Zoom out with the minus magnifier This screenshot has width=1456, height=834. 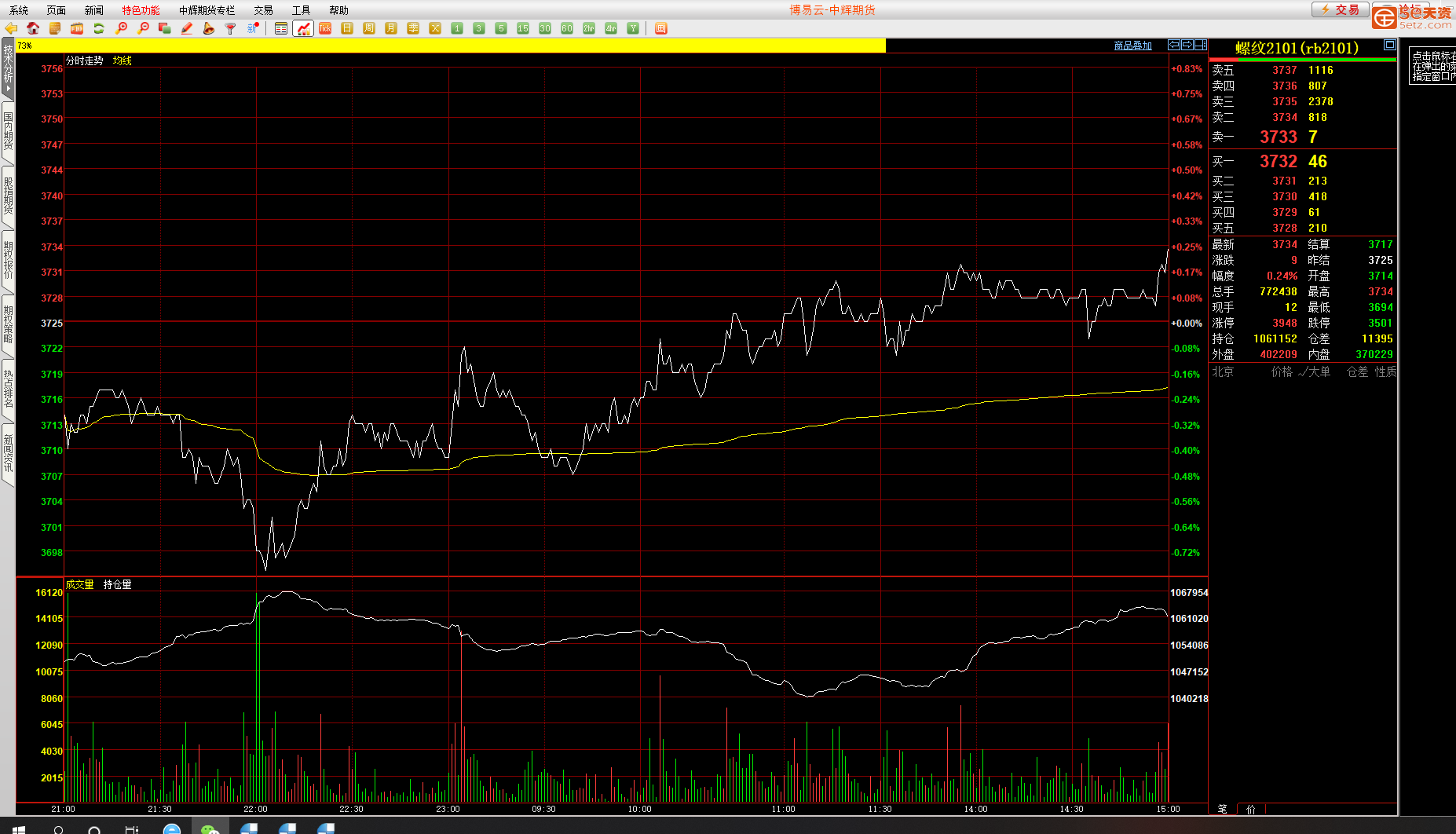pyautogui.click(x=143, y=28)
